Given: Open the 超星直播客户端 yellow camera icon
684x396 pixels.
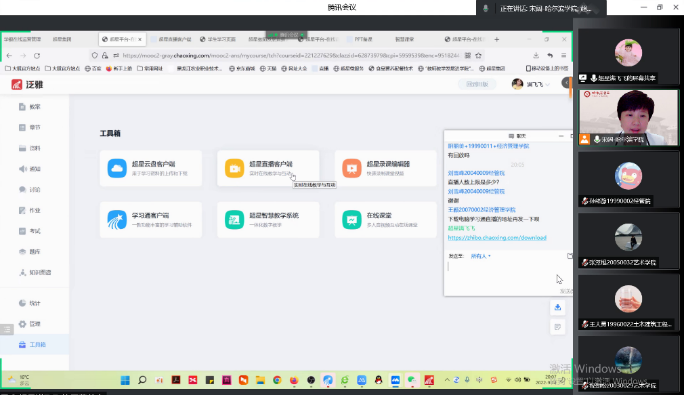Looking at the screenshot, I should pyautogui.click(x=234, y=168).
